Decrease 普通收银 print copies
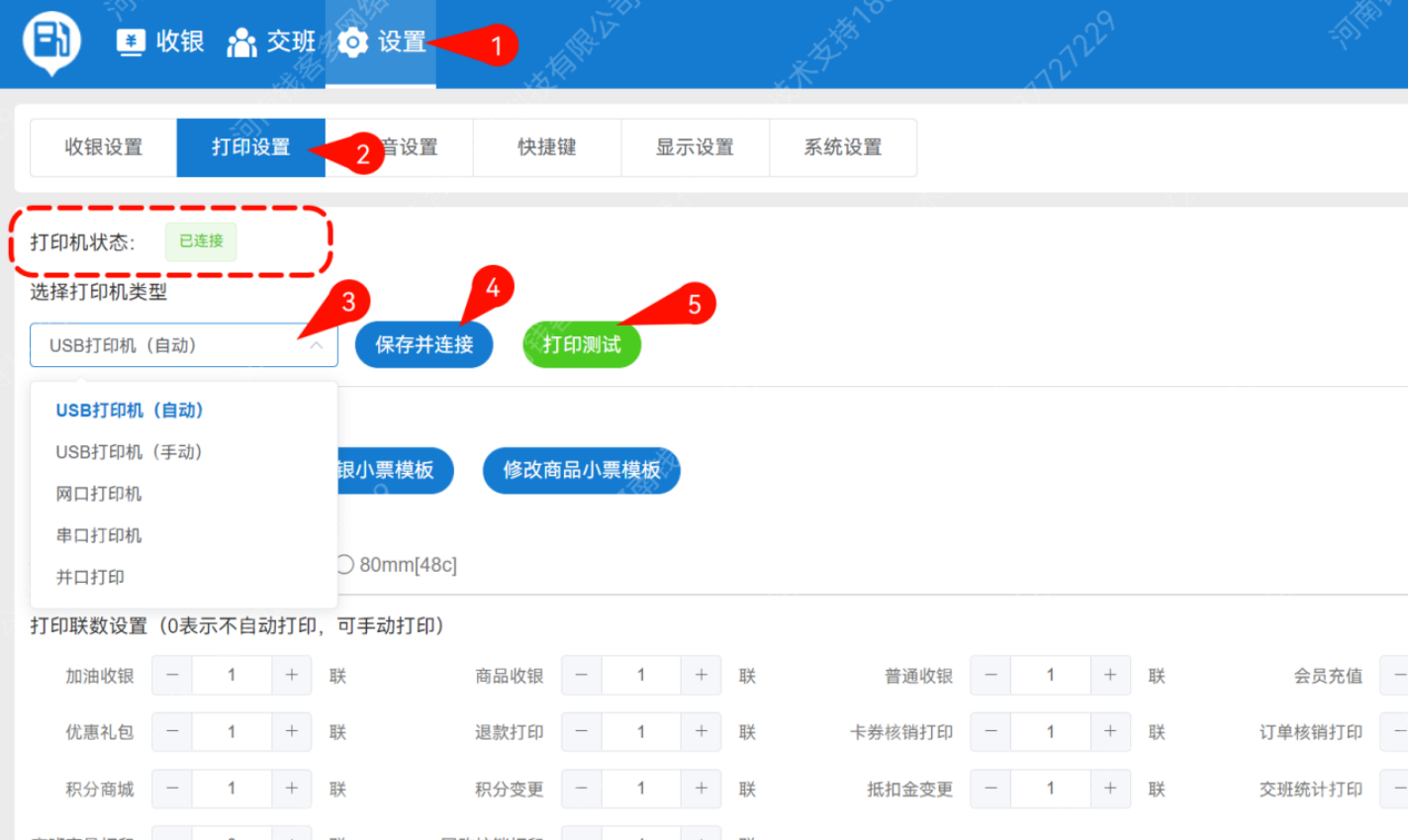Viewport: 1409px width, 840px height. (x=990, y=676)
